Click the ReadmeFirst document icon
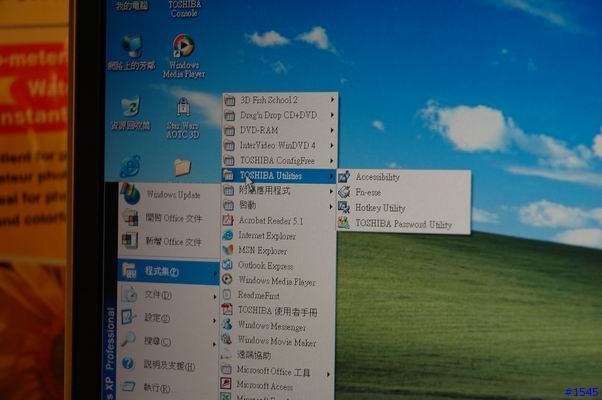This screenshot has height=400, width=602. coord(227,294)
